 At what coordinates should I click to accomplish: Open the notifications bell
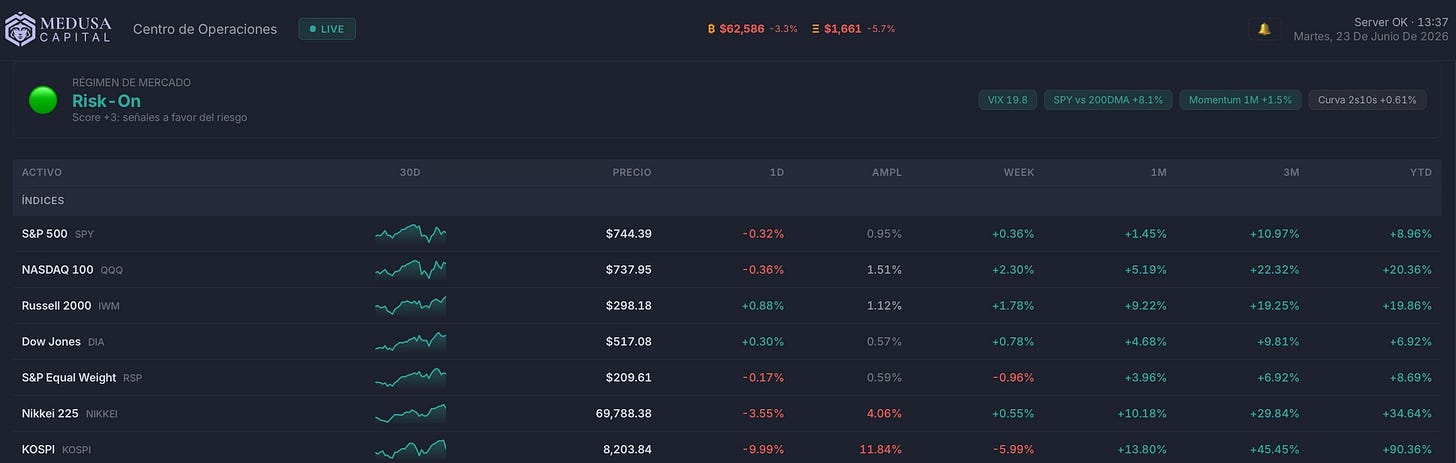(1264, 29)
